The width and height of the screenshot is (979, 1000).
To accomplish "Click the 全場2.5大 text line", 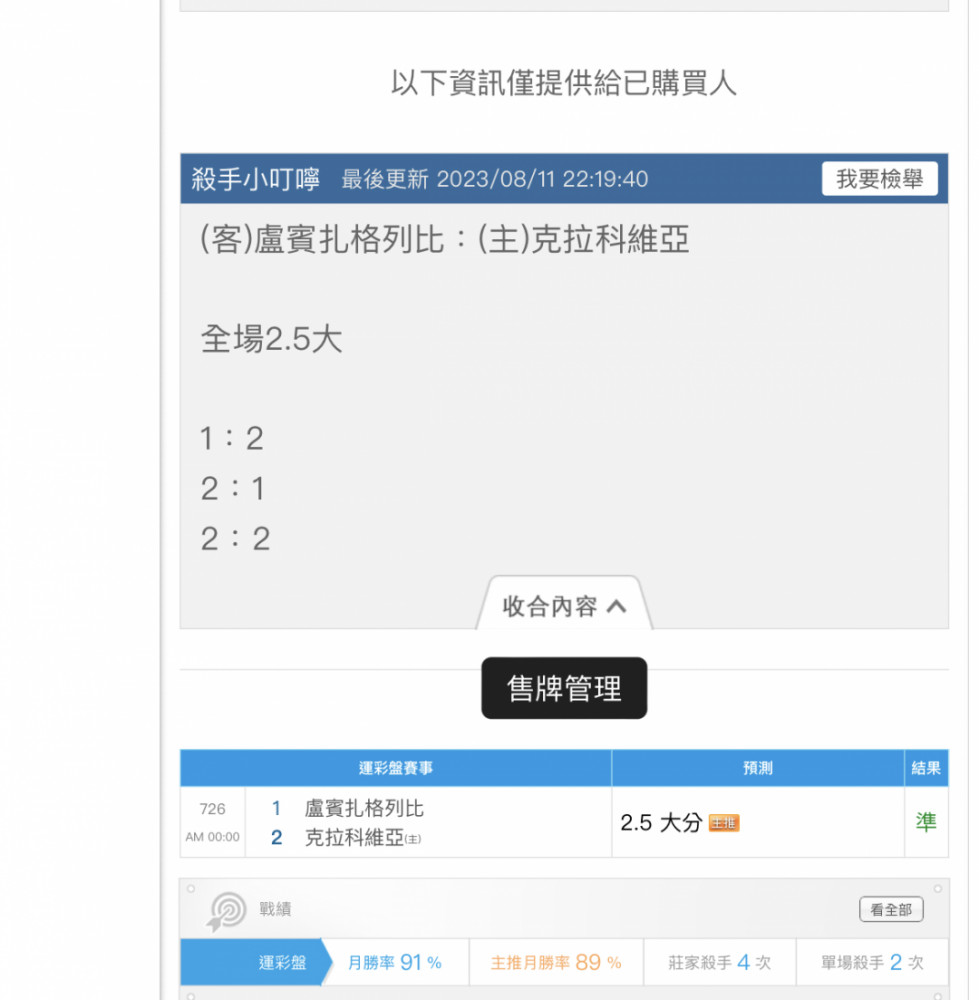I will pos(272,339).
